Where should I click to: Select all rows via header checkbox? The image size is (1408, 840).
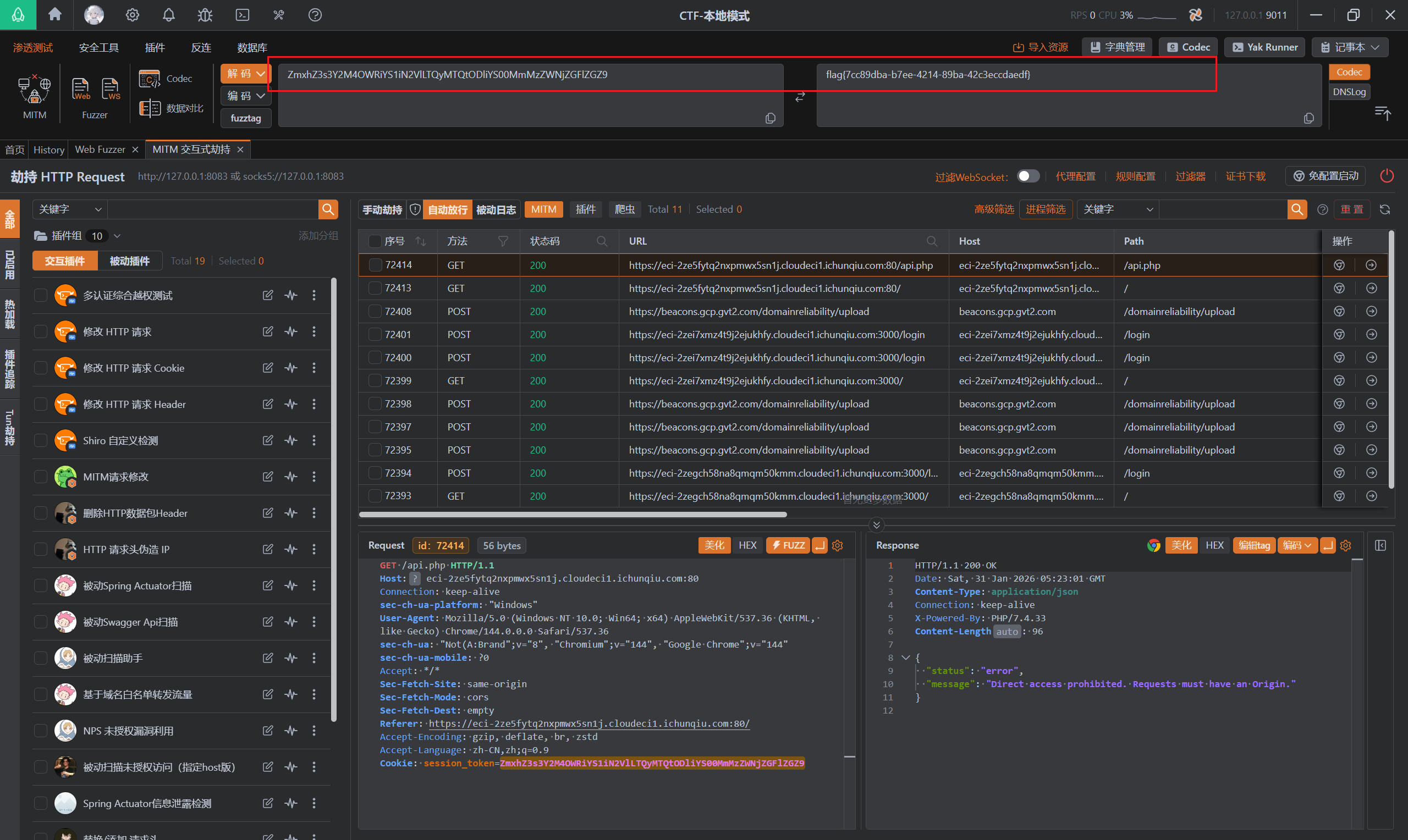coord(375,241)
